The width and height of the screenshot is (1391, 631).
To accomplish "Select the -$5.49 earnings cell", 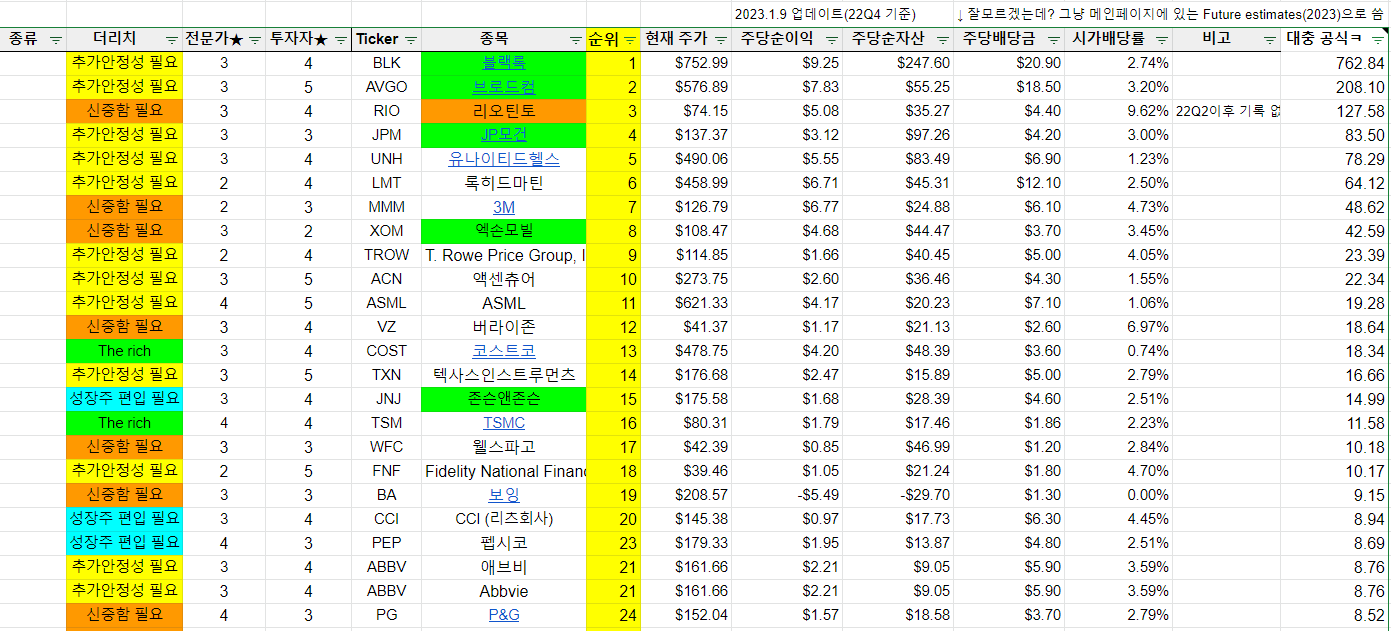I will [x=786, y=495].
